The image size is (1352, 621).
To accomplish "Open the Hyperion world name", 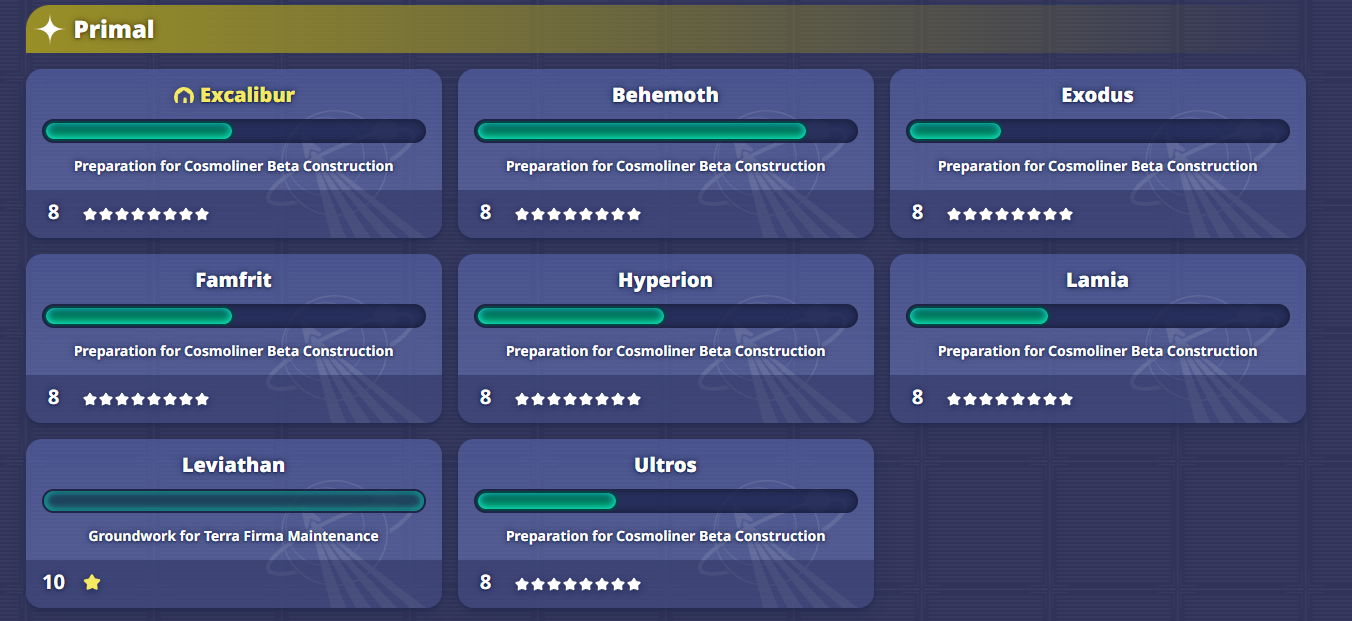I will coord(665,280).
